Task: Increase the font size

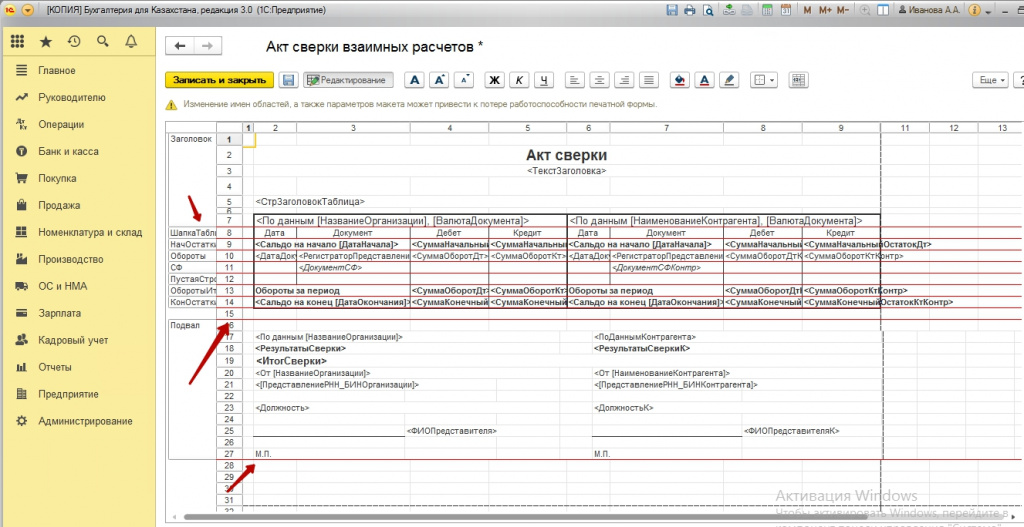Action: (439, 80)
